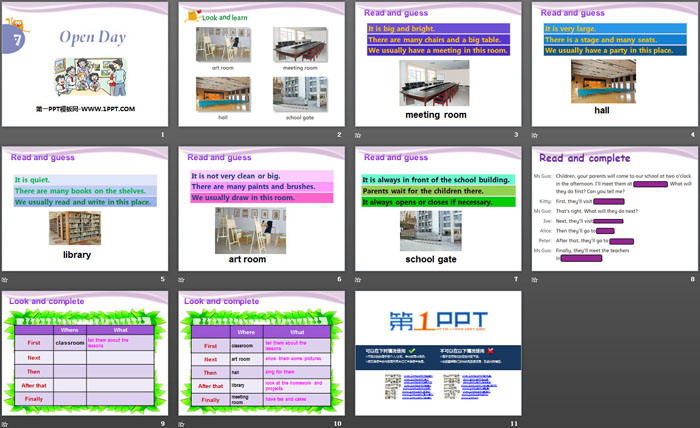Click the animation star icon under slide 7
Viewport: 700px width, 428px height.
tap(358, 280)
